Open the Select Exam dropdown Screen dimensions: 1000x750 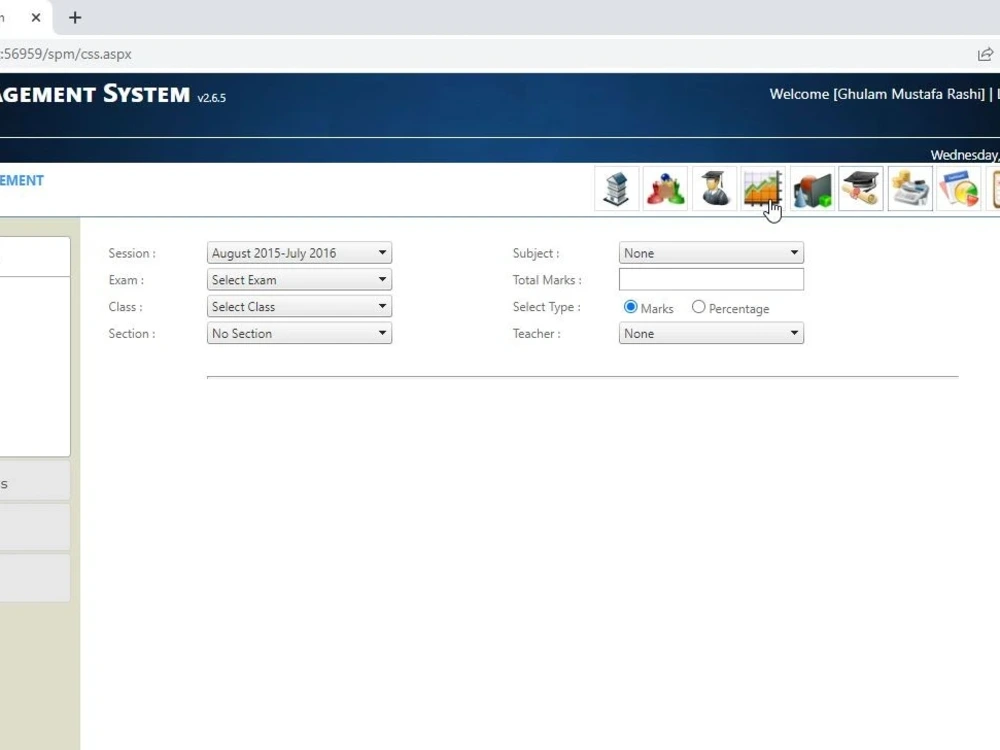[x=299, y=280]
